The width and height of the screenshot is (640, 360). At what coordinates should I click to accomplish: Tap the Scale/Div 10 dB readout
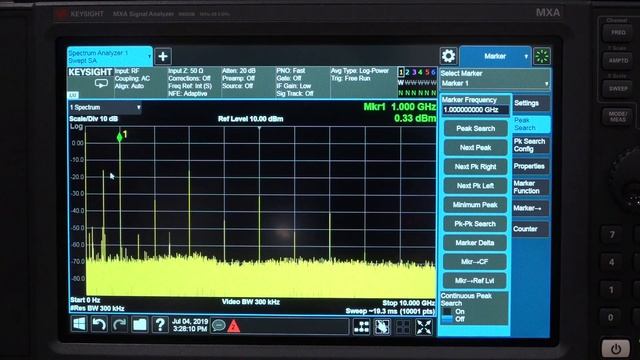tap(93, 119)
